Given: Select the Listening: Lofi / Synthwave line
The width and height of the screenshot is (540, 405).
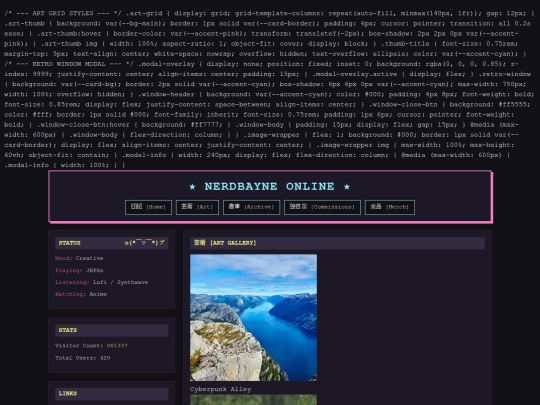Looking at the screenshot, I should point(102,282).
